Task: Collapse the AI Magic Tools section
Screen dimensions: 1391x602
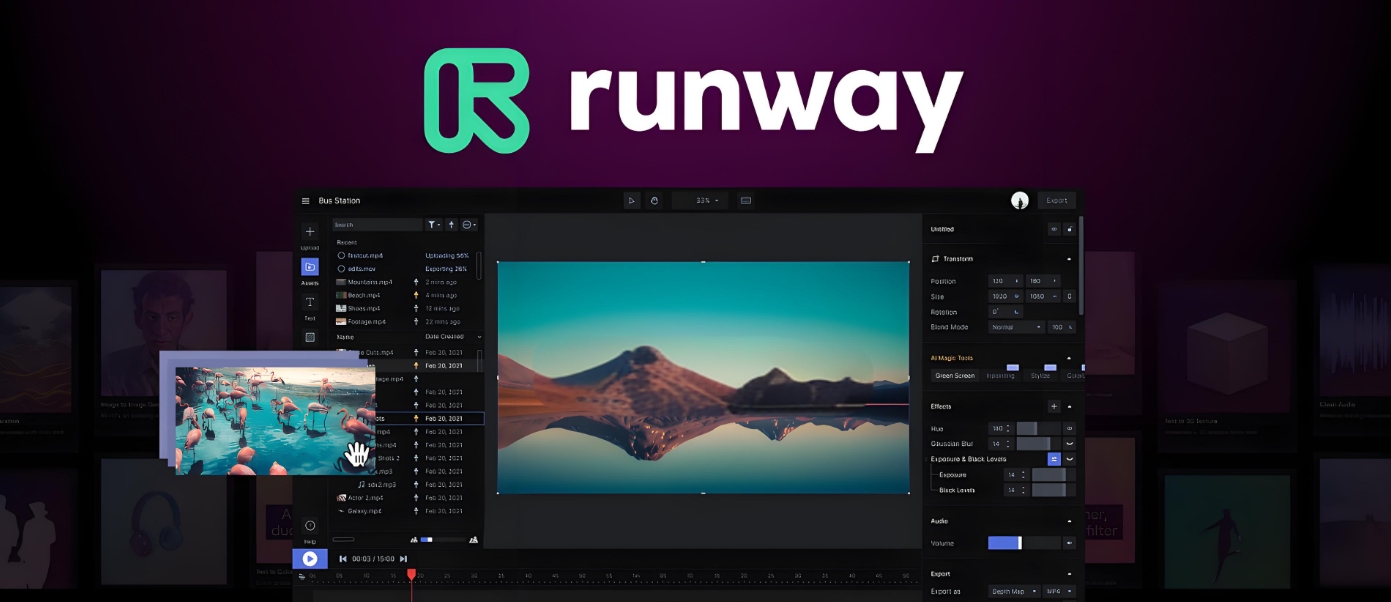Action: [1069, 358]
